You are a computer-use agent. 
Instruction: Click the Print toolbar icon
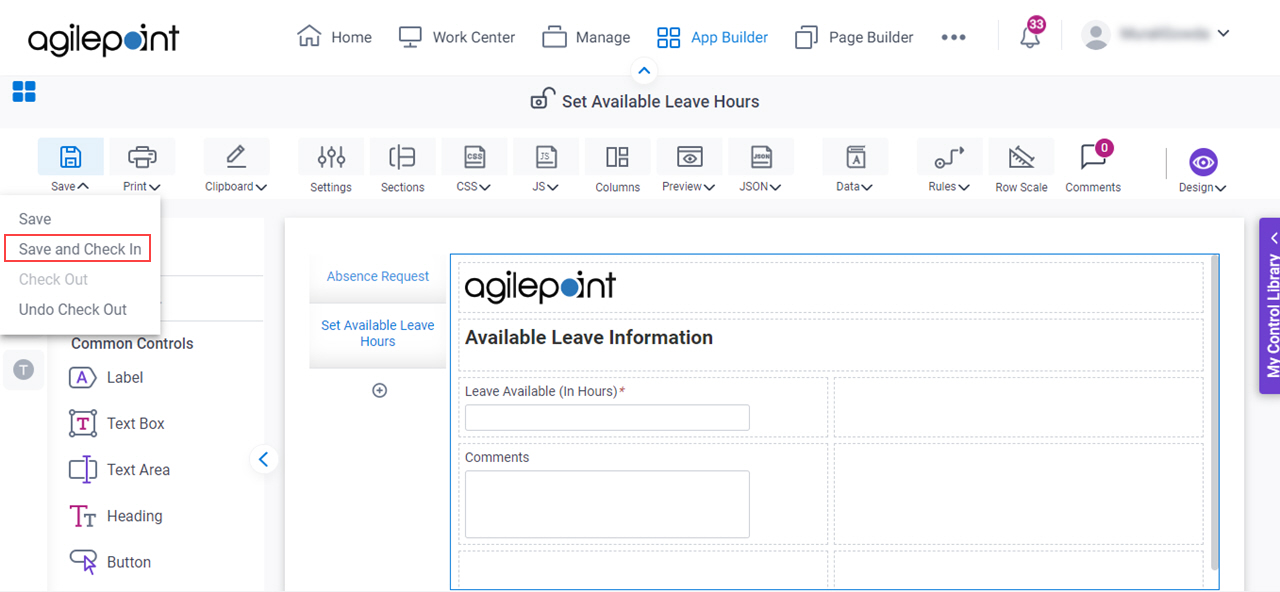pos(142,157)
